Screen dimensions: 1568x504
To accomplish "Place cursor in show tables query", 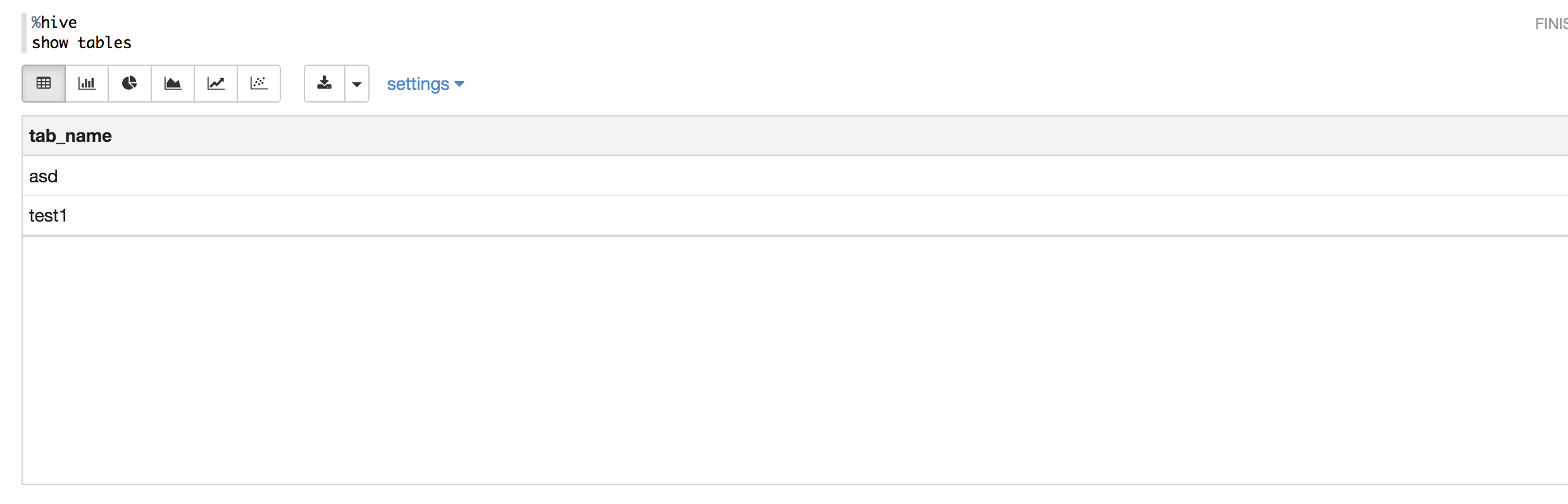I will pos(82,42).
